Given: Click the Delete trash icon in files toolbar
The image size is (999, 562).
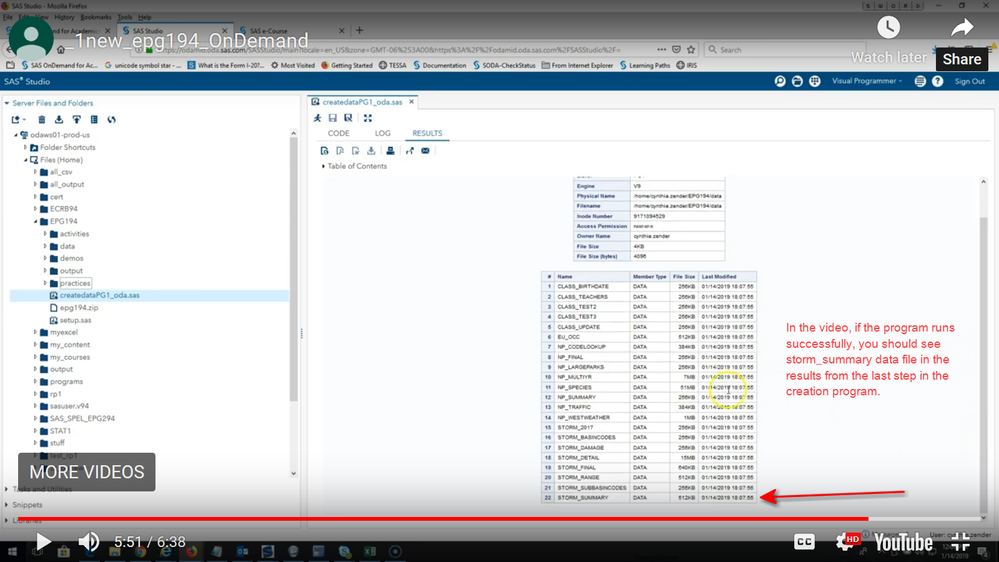Looking at the screenshot, I should tap(41, 119).
